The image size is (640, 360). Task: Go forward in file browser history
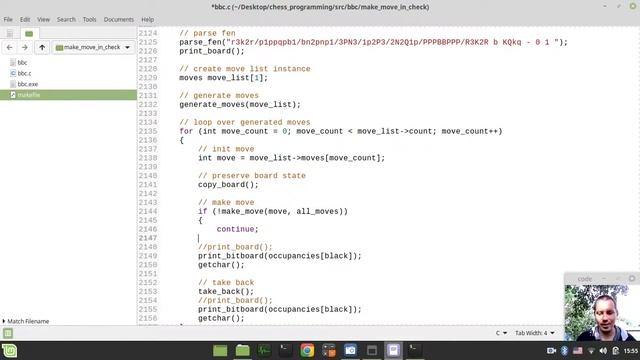pos(24,47)
